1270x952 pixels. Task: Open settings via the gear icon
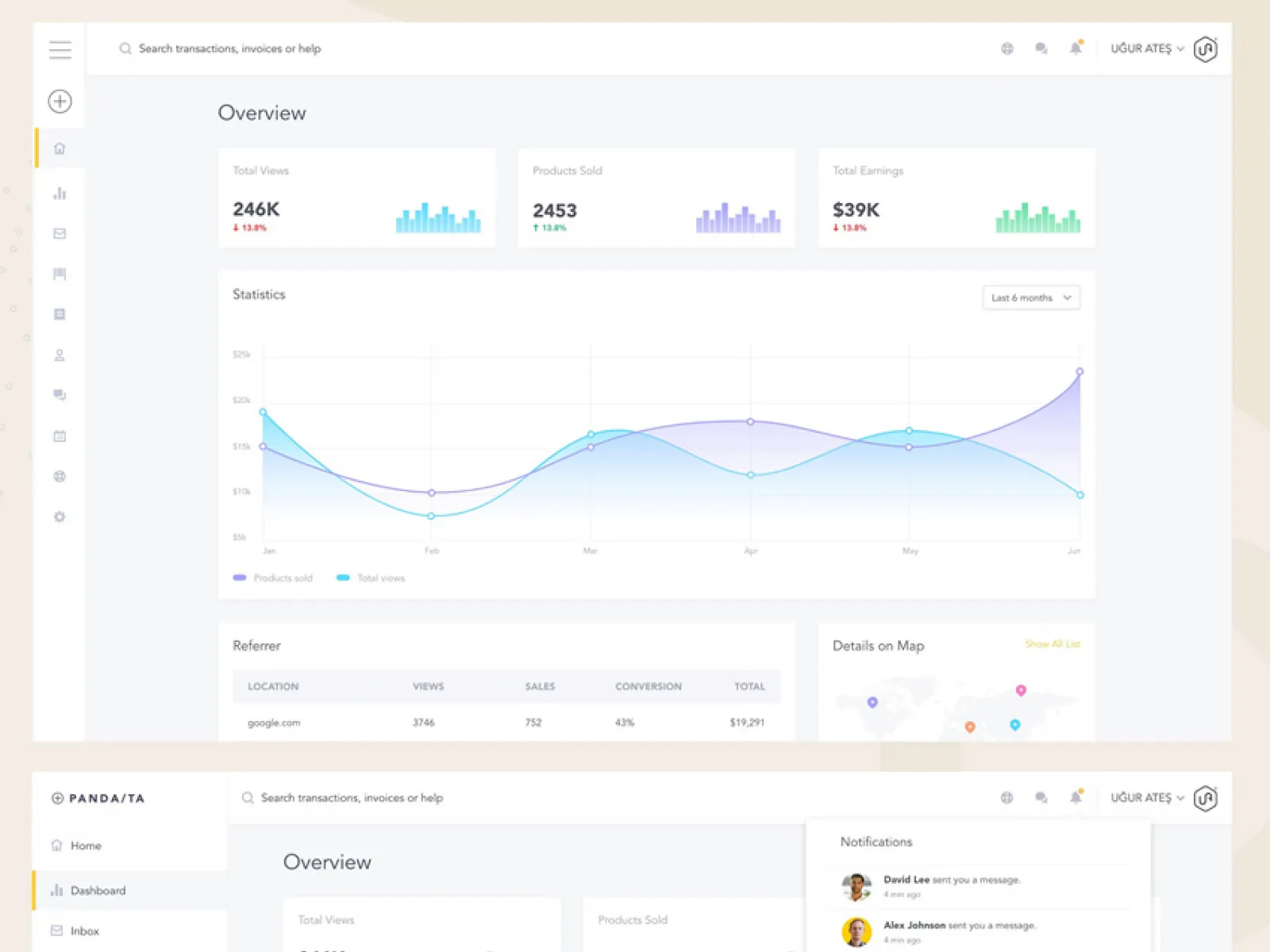coord(60,516)
